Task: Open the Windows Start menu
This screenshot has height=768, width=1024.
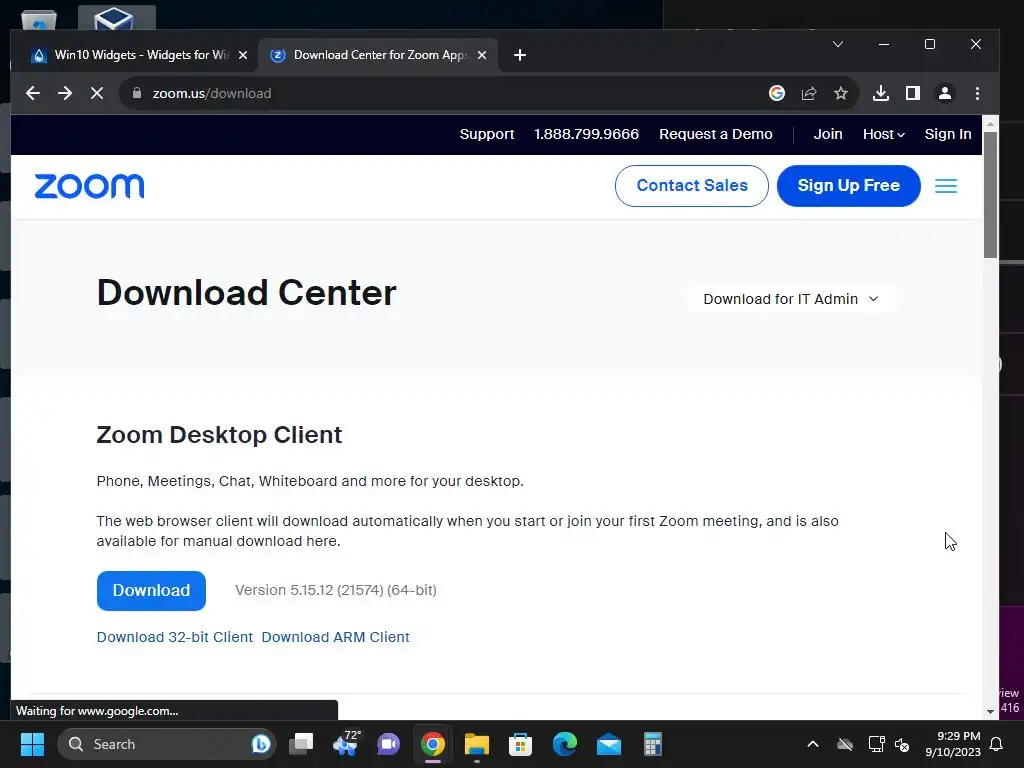Action: pos(32,744)
